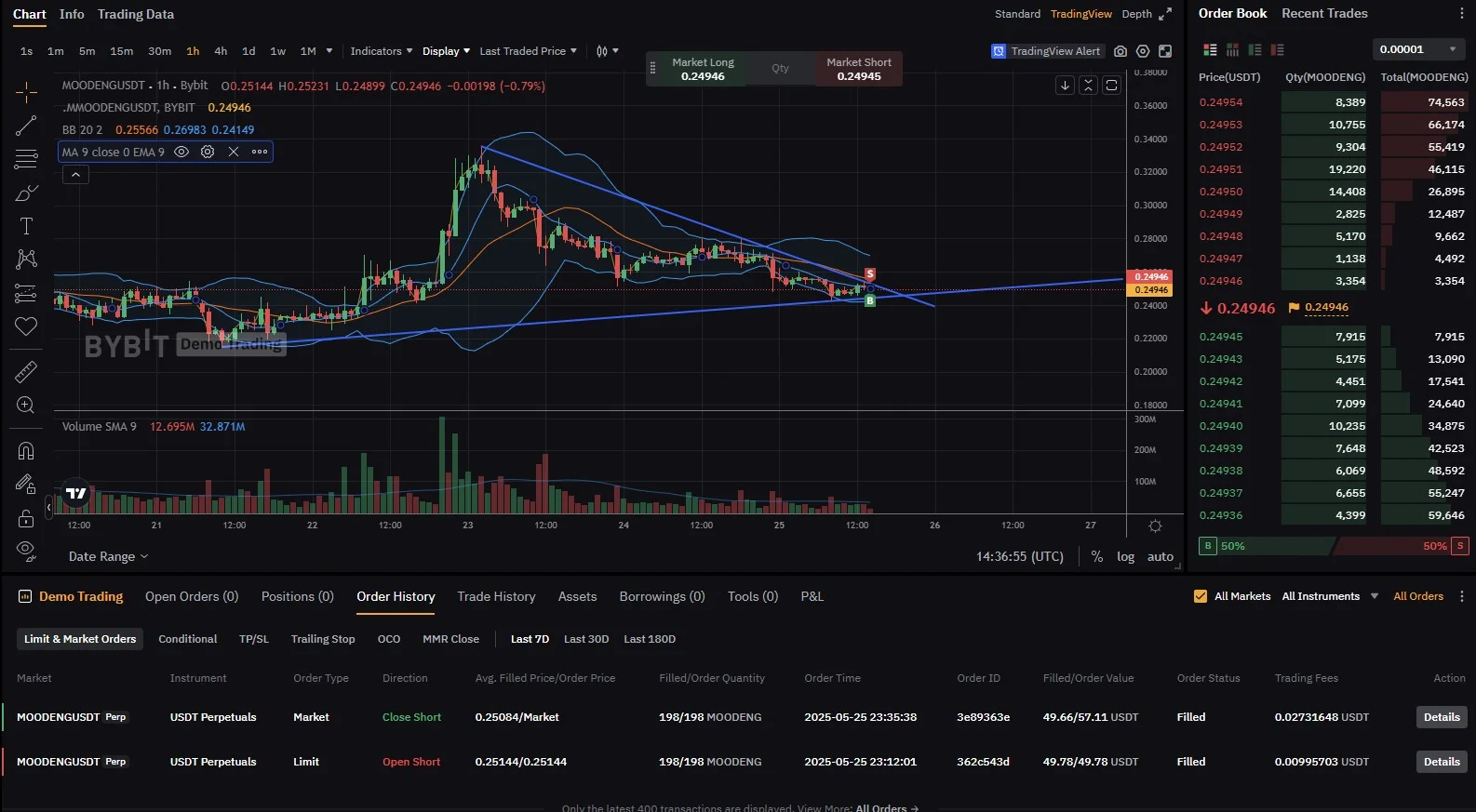The image size is (1476, 812).
Task: Hide the MA 9 indicator with its eye icon
Action: click(181, 152)
